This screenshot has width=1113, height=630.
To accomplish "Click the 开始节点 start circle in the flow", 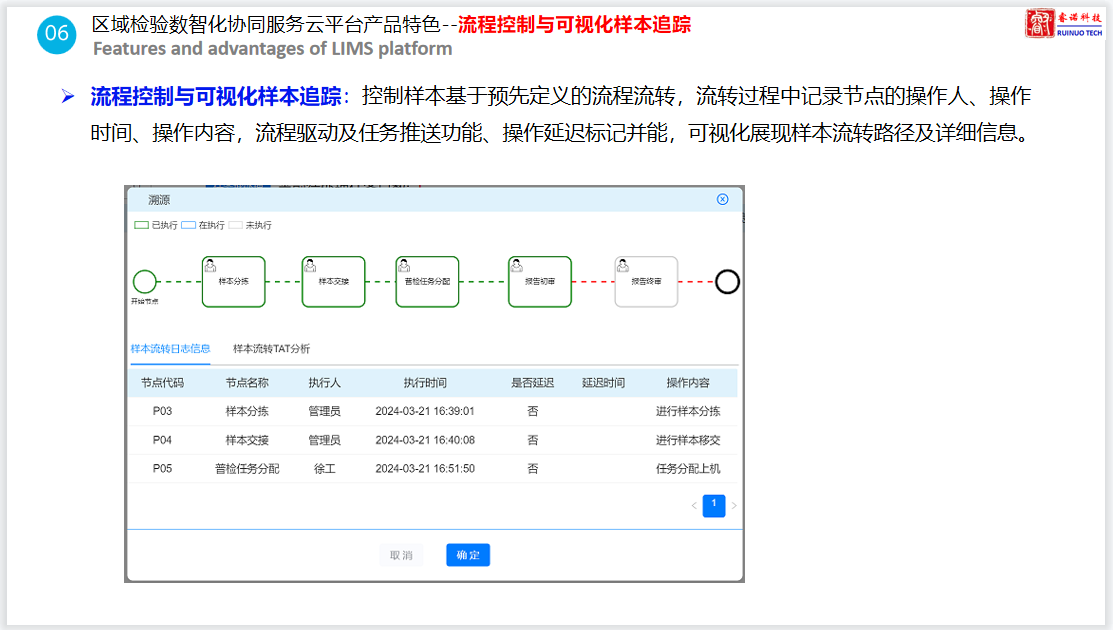I will pyautogui.click(x=145, y=281).
